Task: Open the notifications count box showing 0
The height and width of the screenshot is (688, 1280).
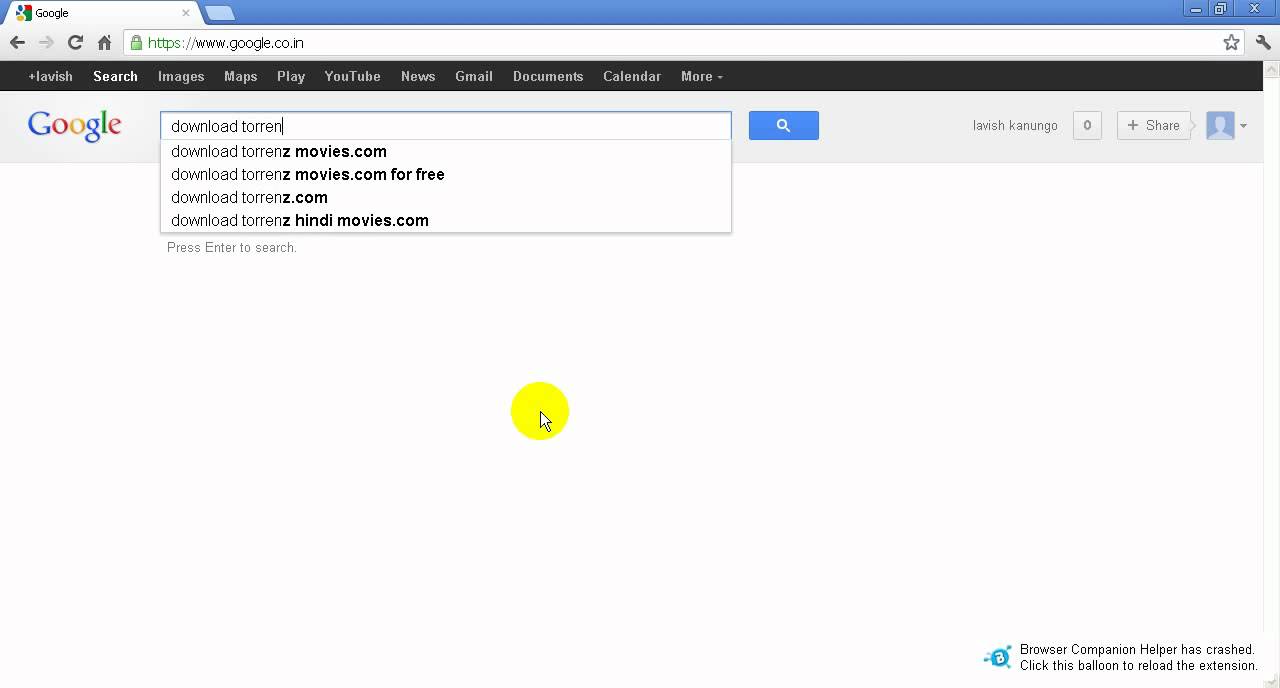Action: (x=1087, y=125)
